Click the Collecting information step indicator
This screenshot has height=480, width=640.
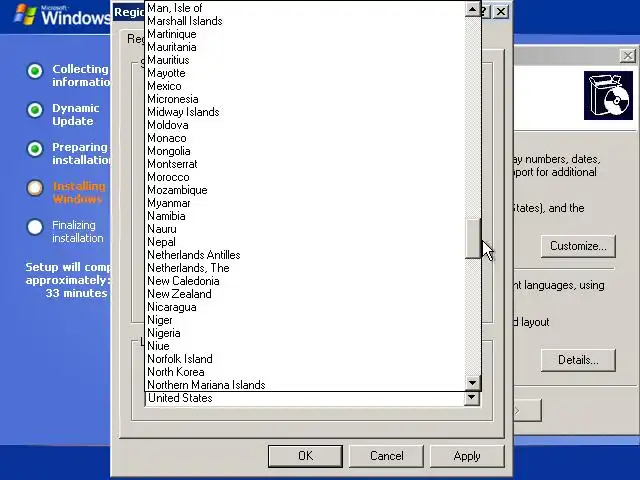click(35, 71)
